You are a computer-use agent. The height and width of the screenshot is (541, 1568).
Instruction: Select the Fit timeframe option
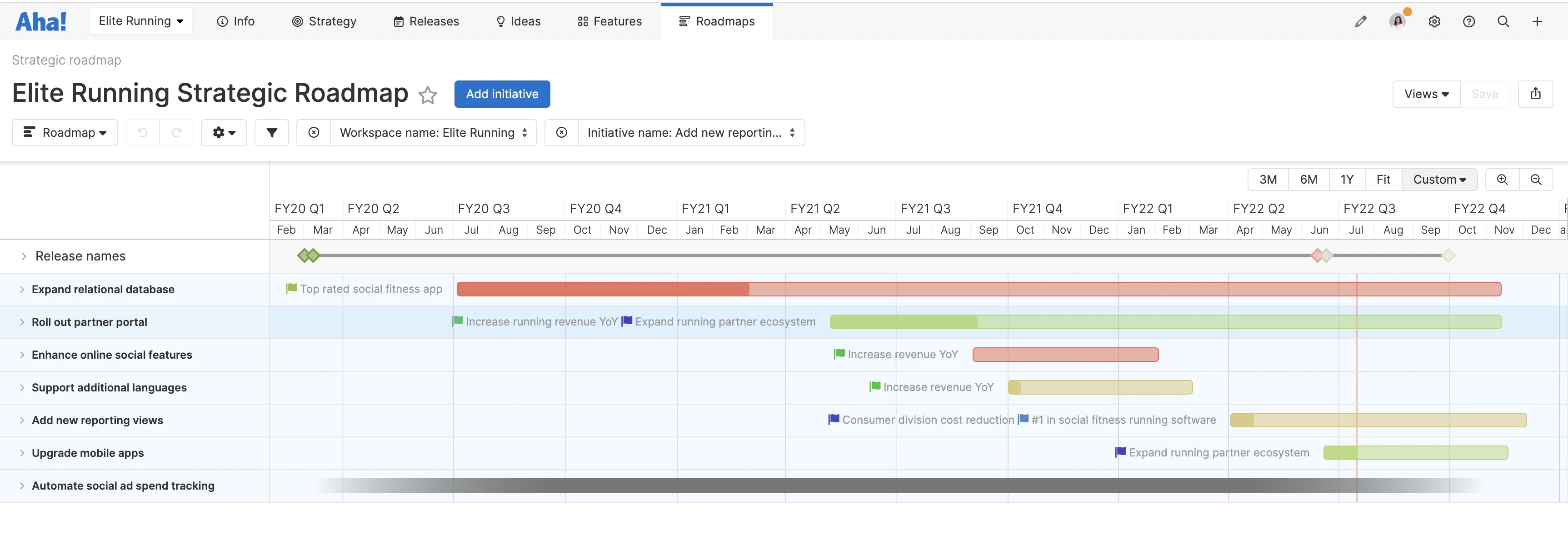click(x=1383, y=180)
